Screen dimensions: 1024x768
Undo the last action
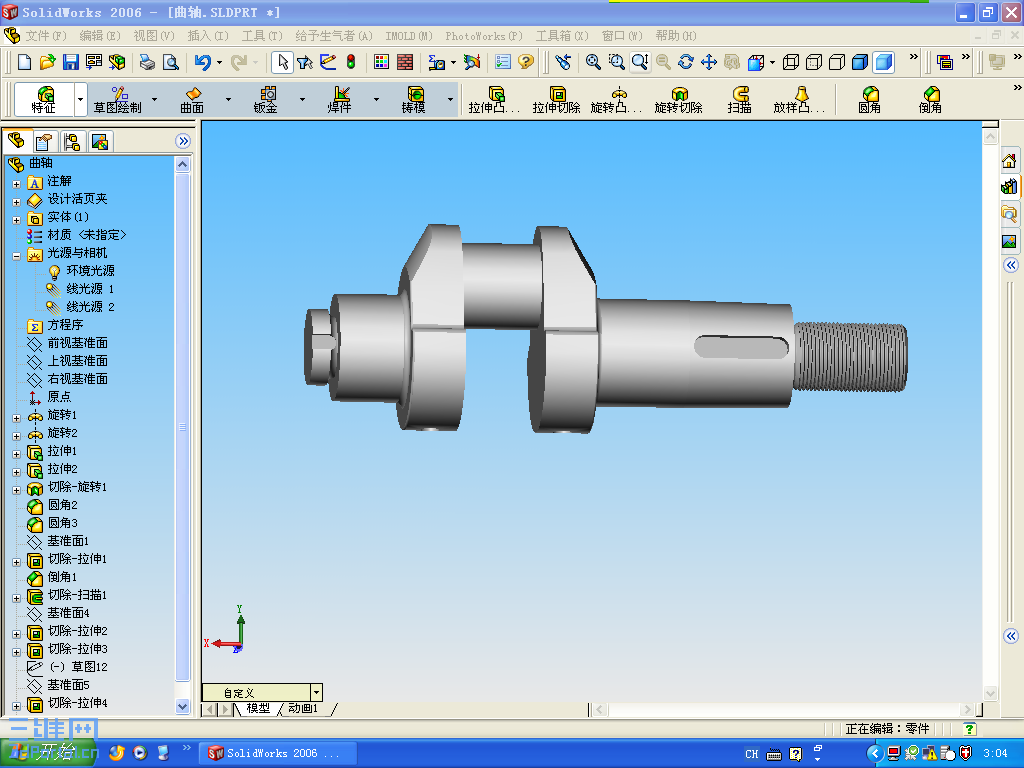click(202, 62)
